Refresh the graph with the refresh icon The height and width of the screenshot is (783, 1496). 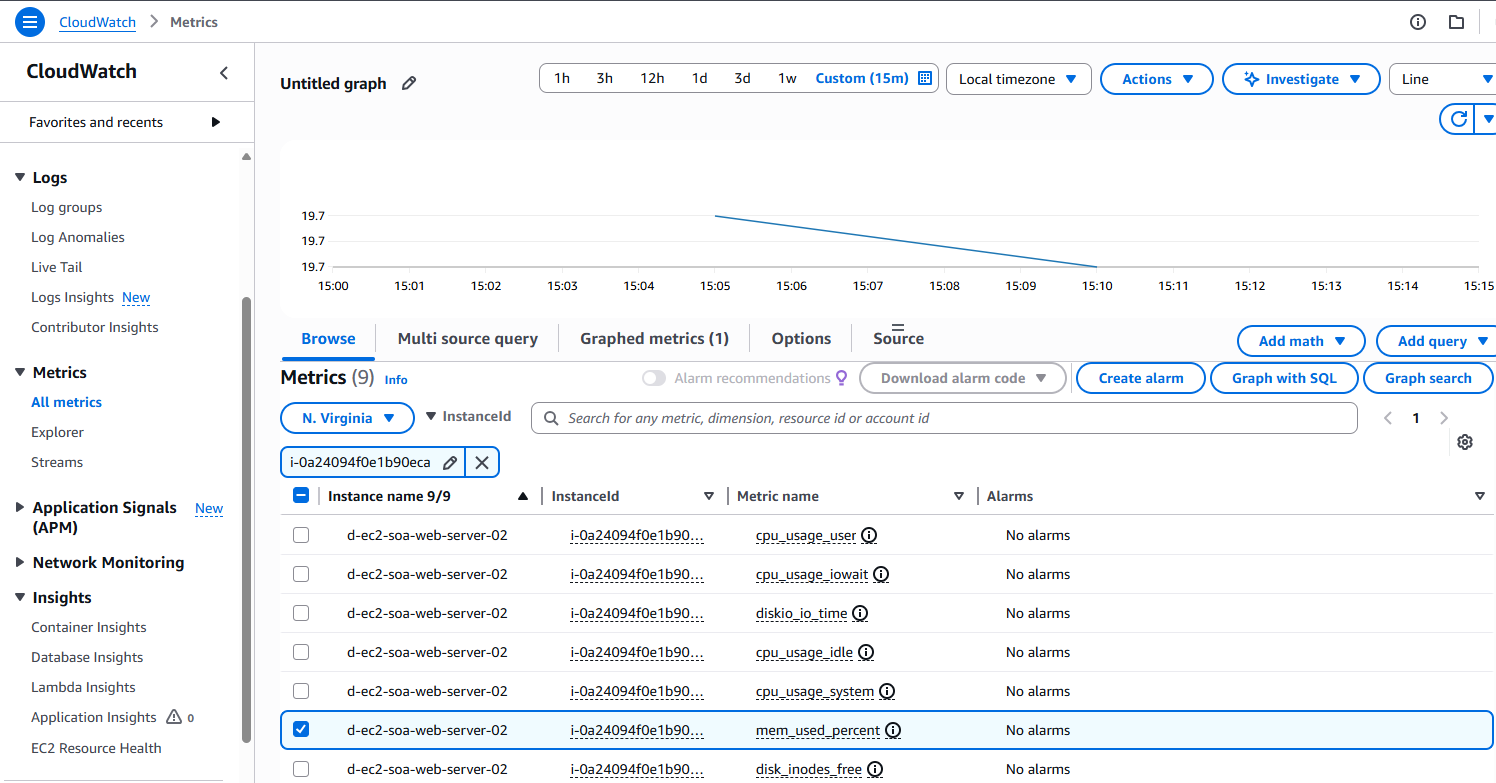pos(1459,119)
